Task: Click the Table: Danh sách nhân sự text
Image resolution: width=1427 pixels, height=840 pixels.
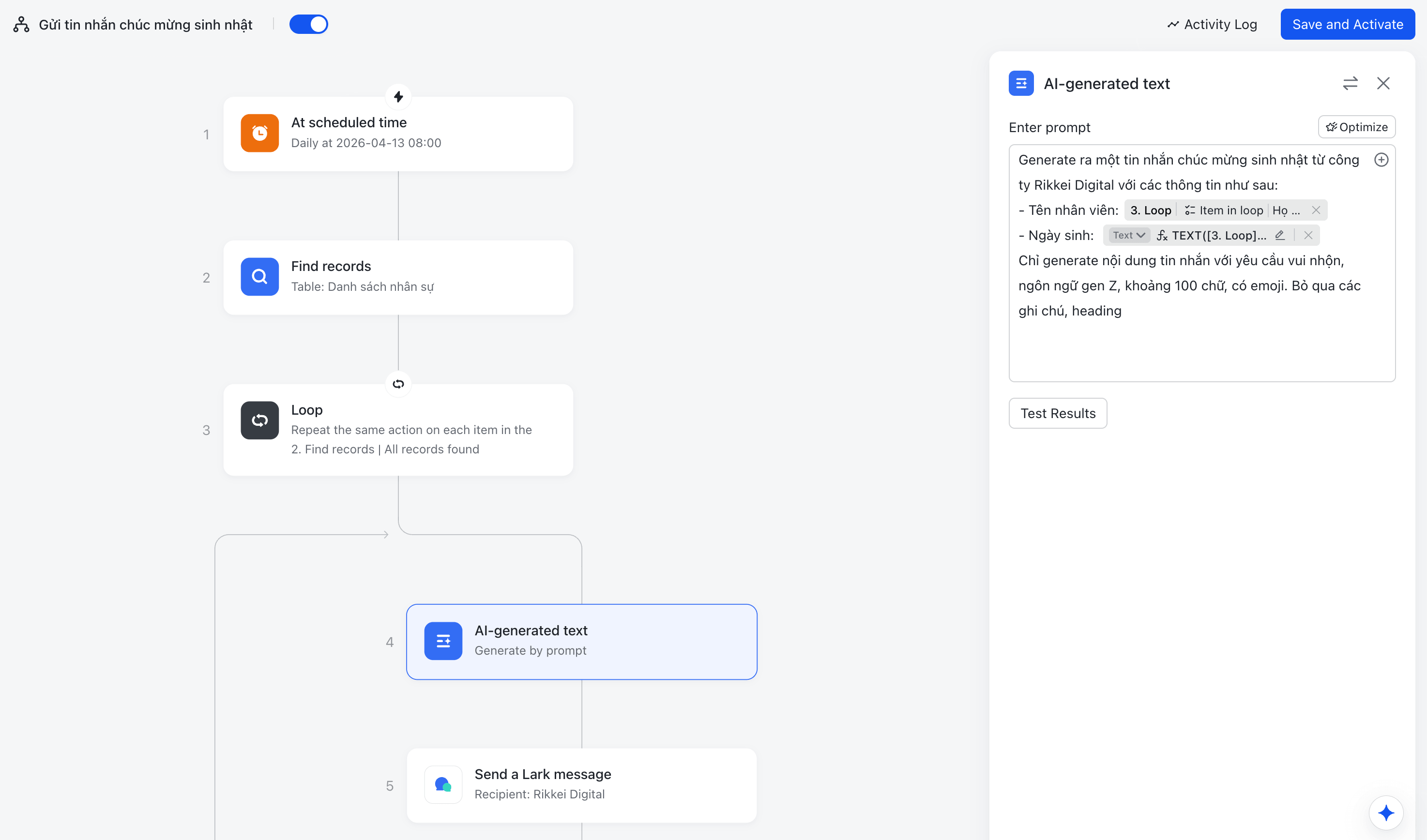Action: 363,286
